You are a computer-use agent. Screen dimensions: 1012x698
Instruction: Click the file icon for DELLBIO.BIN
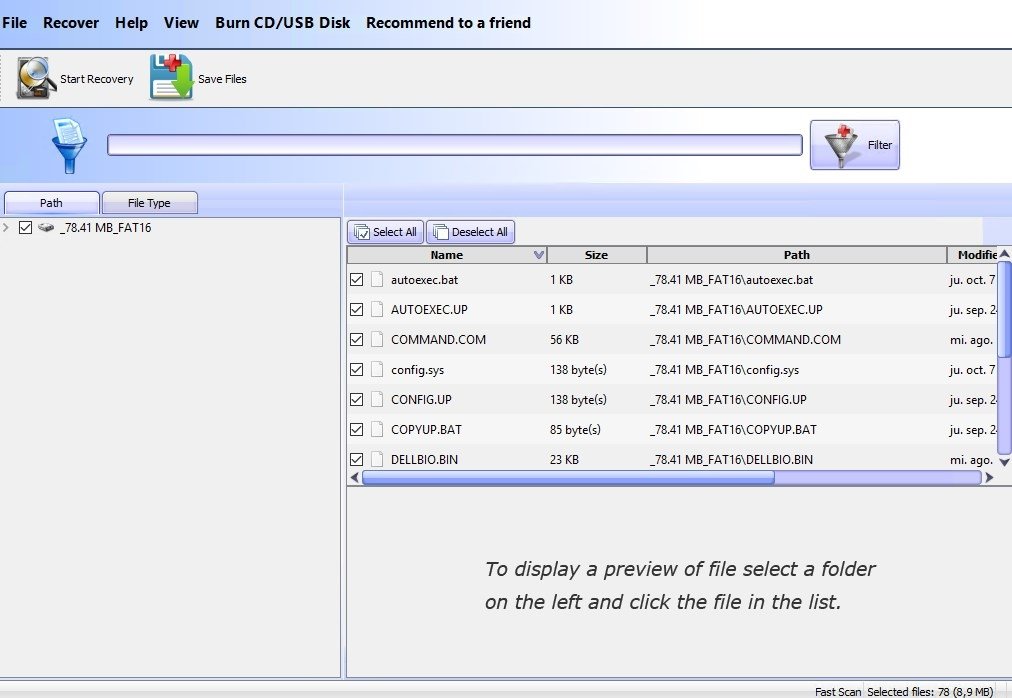click(x=377, y=459)
